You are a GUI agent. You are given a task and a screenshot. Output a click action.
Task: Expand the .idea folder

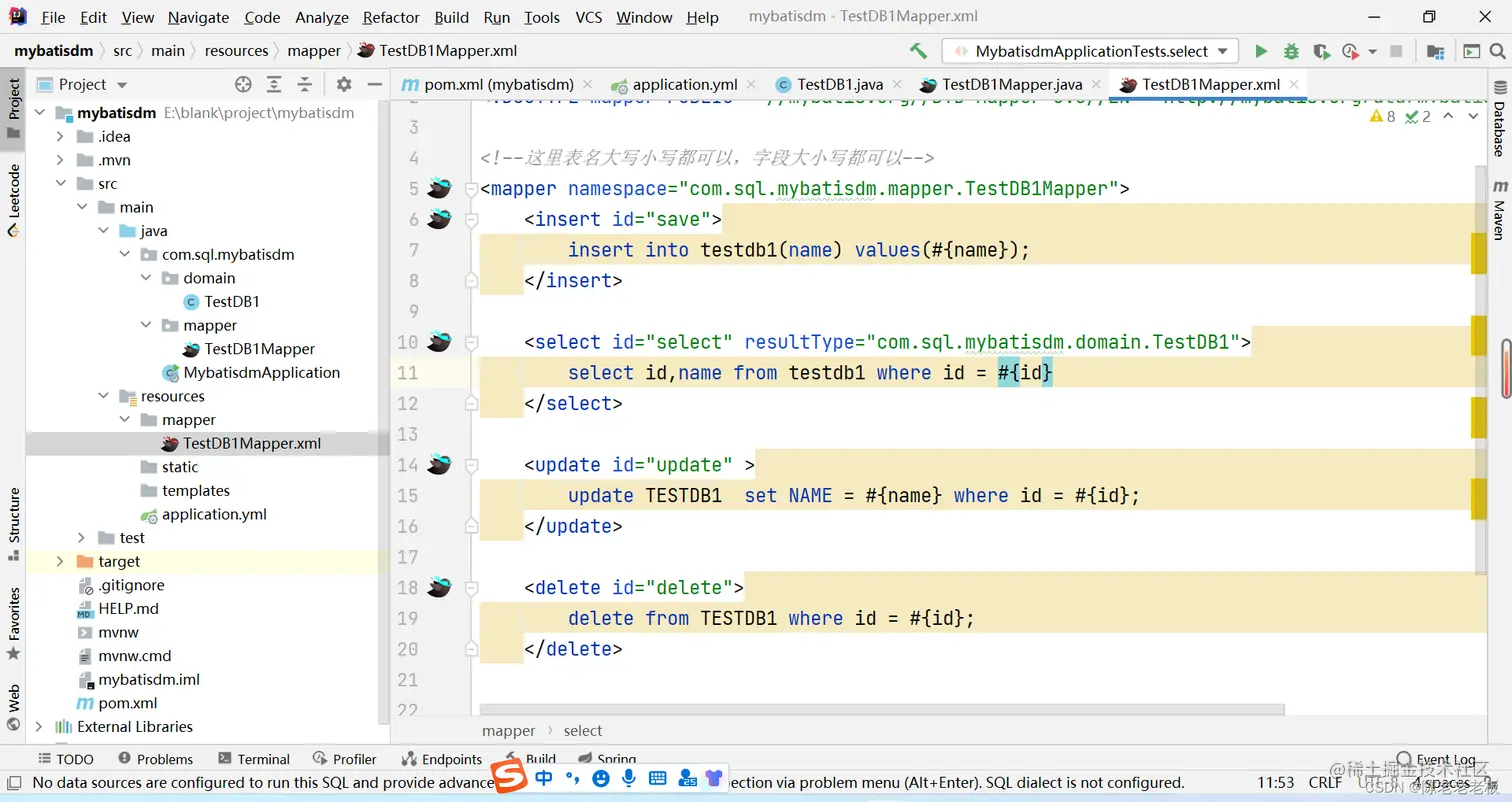click(x=61, y=136)
